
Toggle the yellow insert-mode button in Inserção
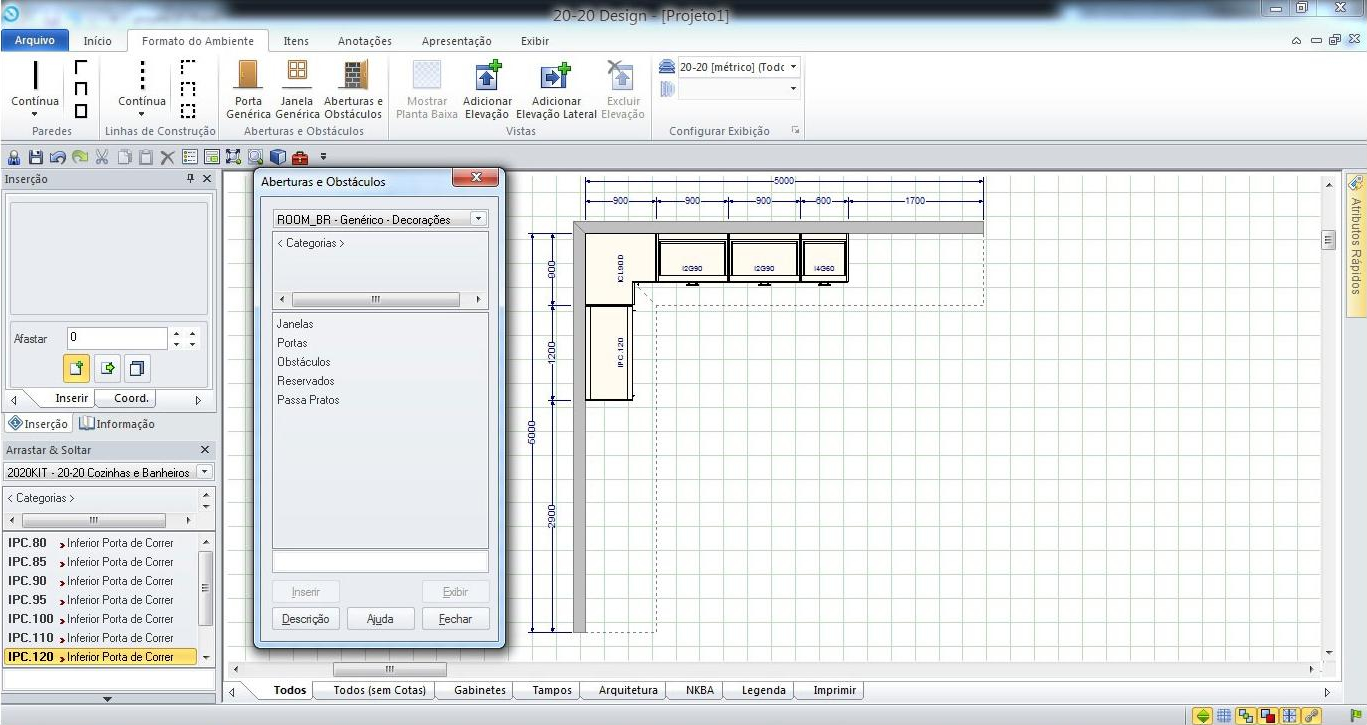(x=77, y=368)
